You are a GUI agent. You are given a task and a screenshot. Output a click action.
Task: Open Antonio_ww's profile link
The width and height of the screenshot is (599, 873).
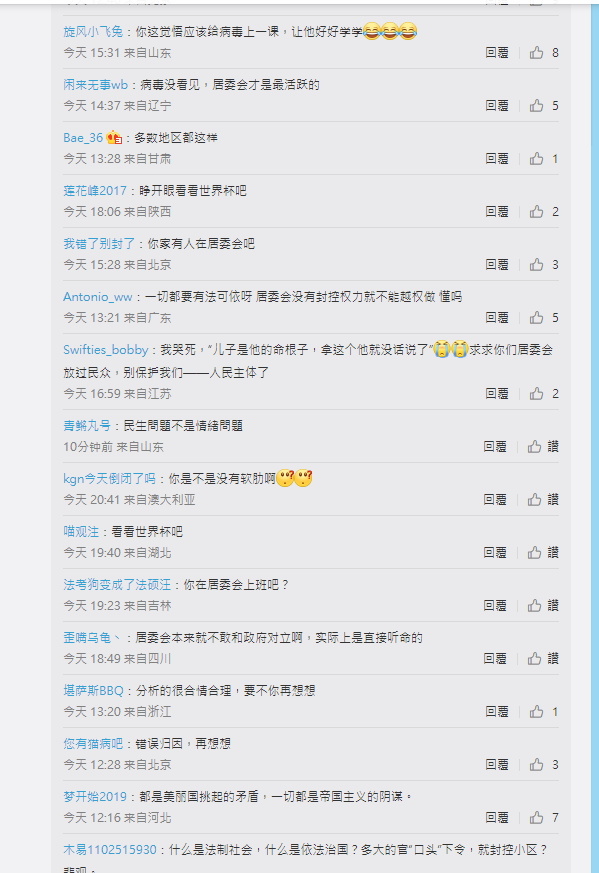(97, 297)
